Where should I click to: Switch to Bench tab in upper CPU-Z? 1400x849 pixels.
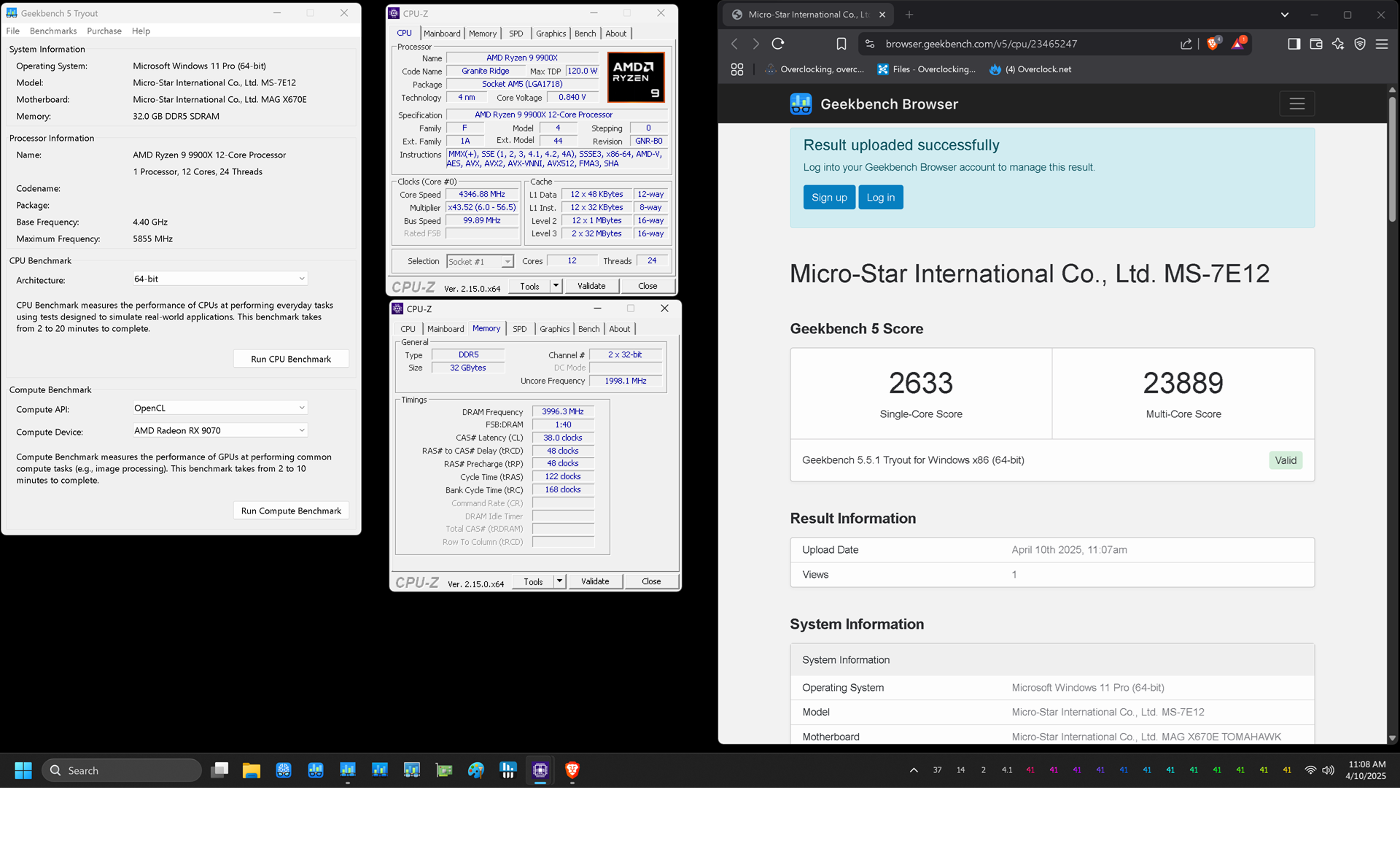[x=585, y=34]
